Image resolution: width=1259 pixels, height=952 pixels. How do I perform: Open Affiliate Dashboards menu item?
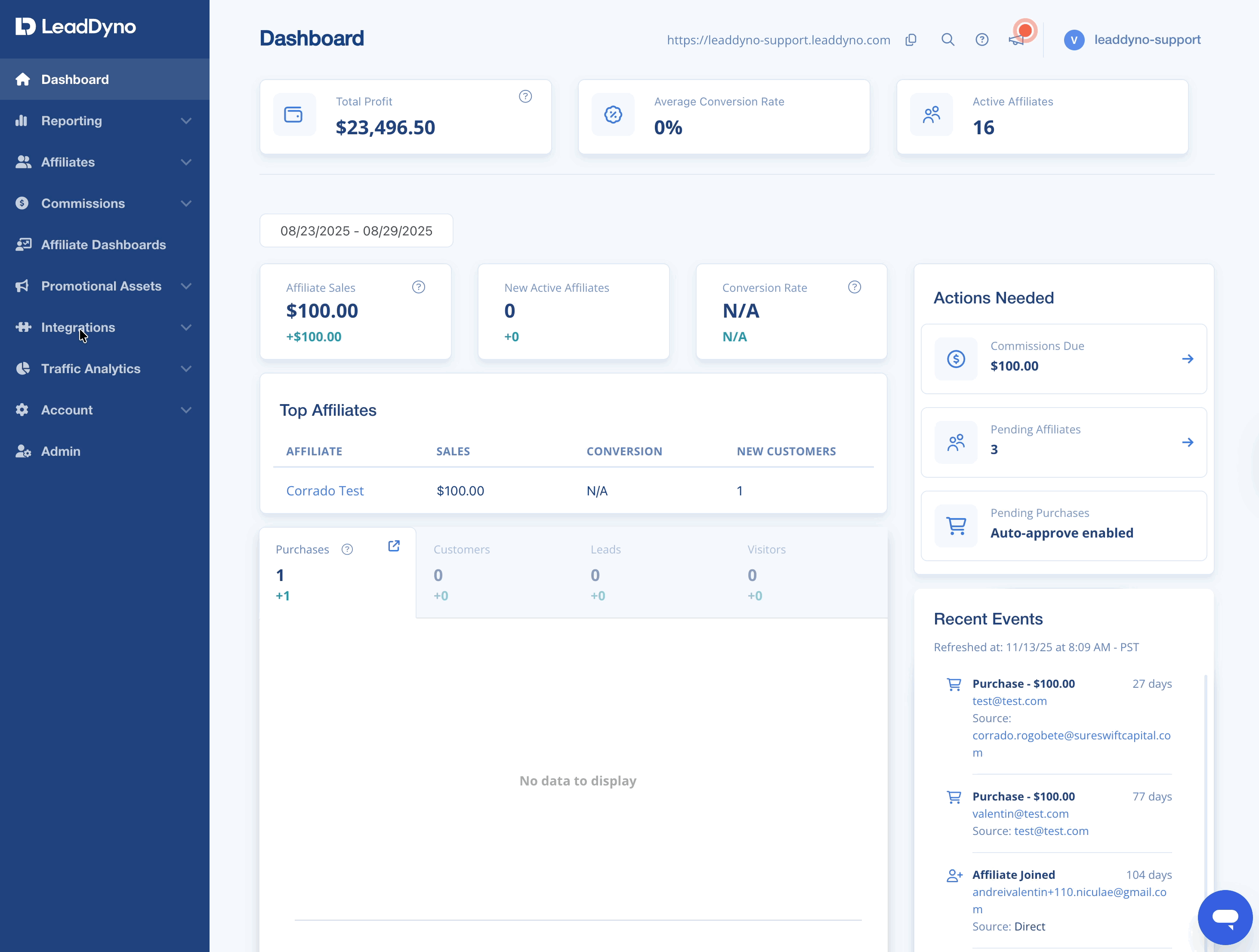[x=105, y=245]
